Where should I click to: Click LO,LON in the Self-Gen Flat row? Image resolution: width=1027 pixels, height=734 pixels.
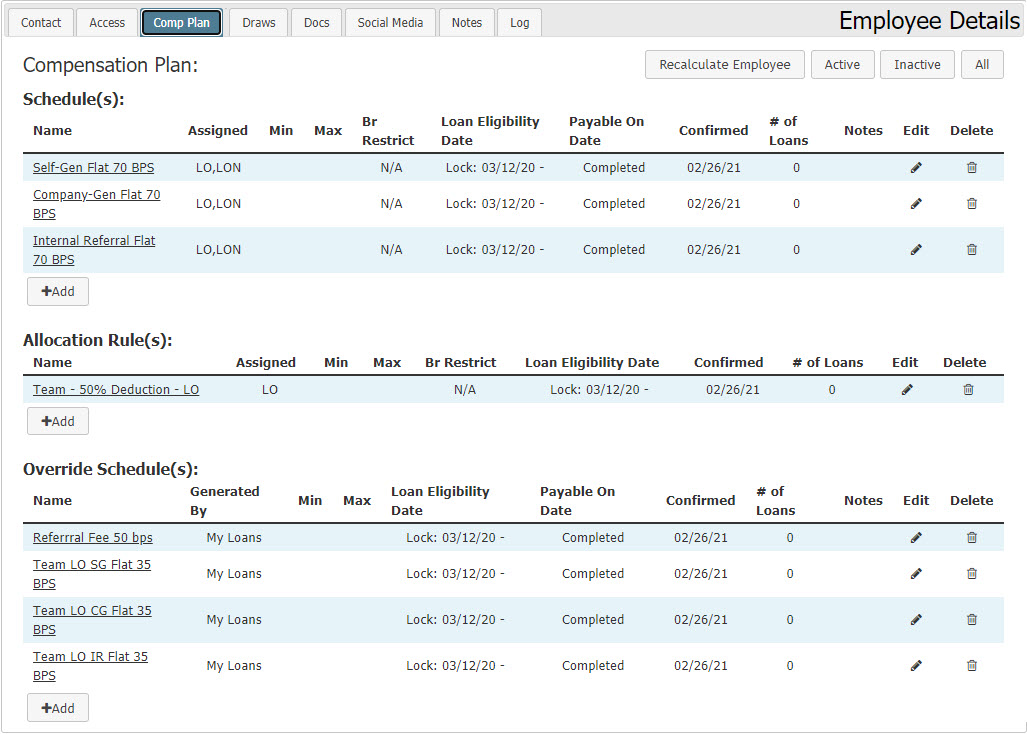tap(218, 168)
